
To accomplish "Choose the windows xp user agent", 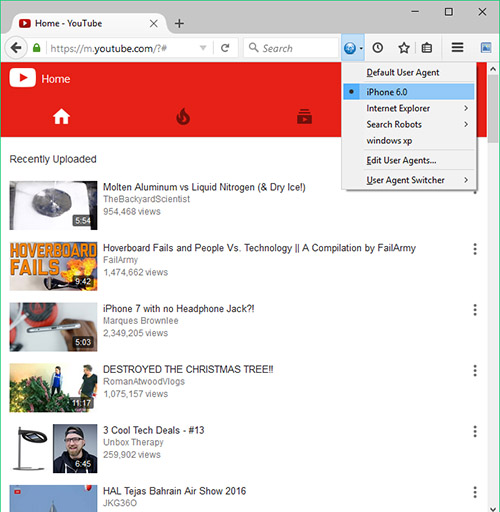I will pos(409,141).
